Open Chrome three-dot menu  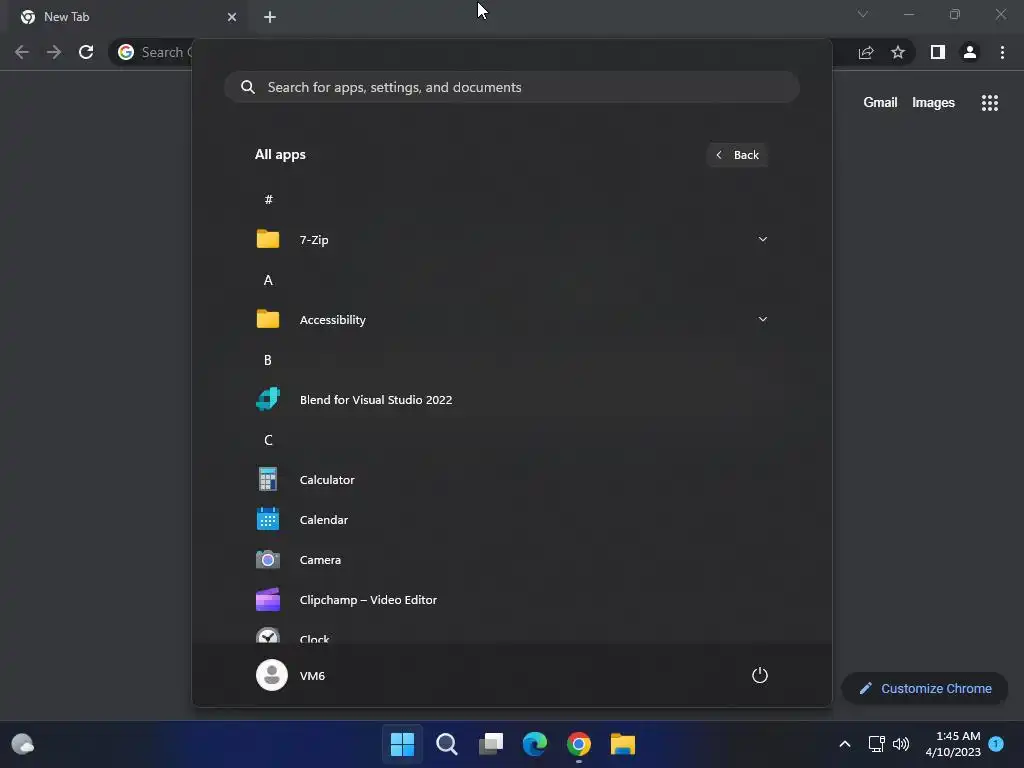(1002, 52)
